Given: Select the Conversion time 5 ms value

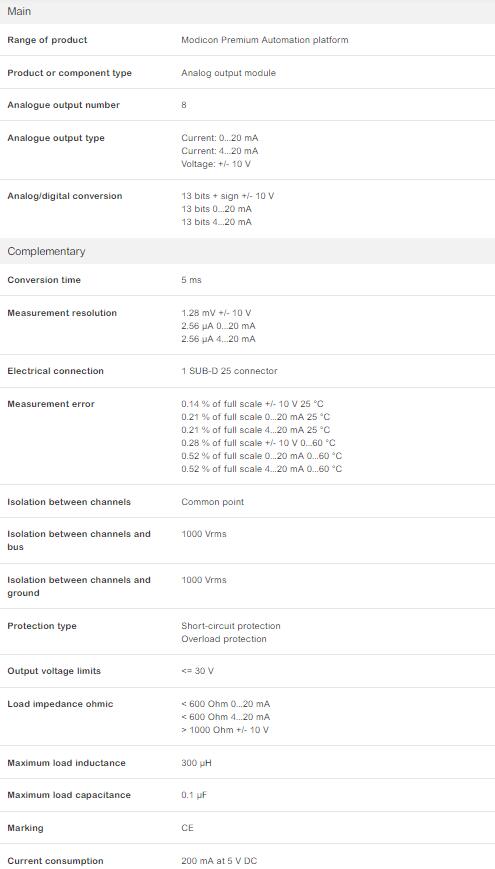Looking at the screenshot, I should [191, 280].
